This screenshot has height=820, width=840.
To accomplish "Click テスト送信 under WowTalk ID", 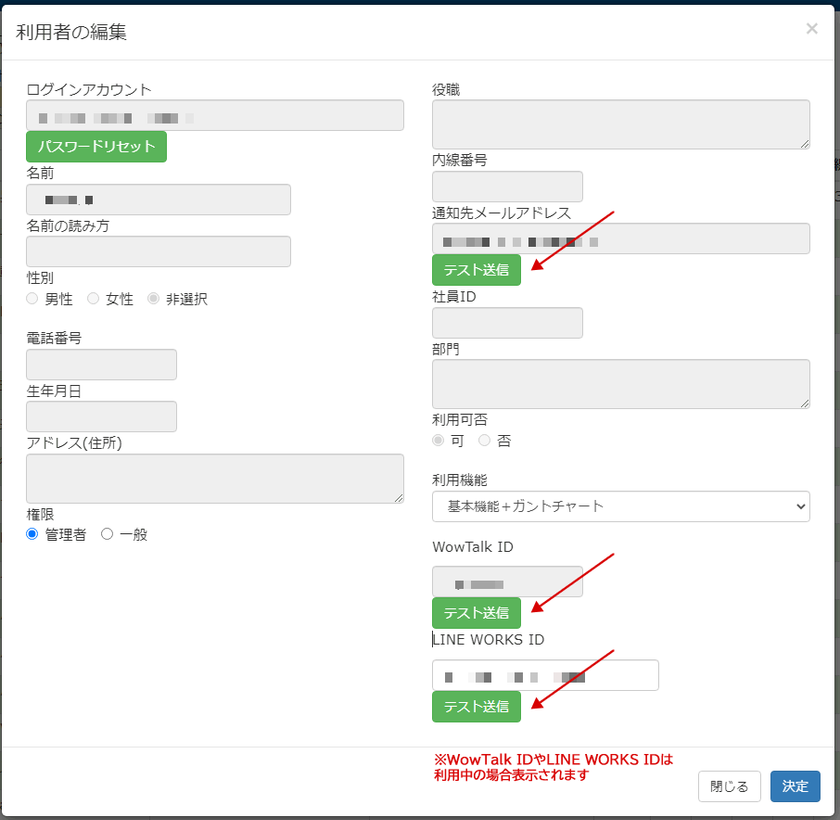I will pyautogui.click(x=476, y=613).
